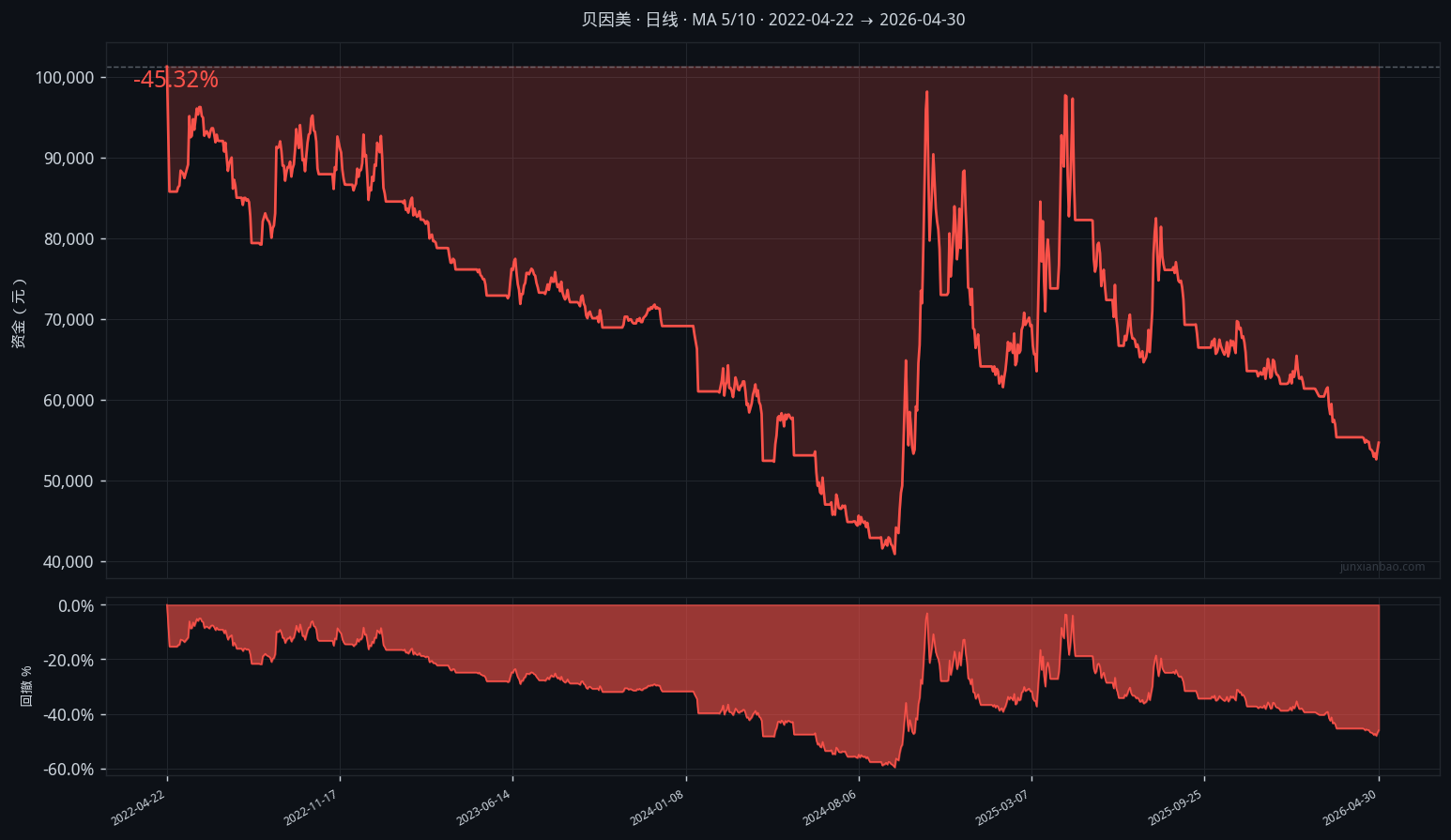Click the chart title starting with 贝因美

click(772, 20)
